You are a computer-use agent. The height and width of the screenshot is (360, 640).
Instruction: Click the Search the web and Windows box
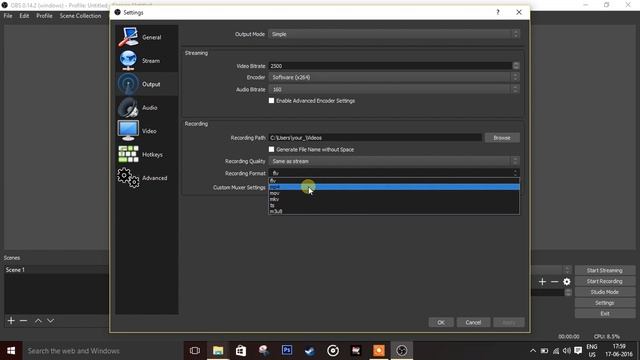[x=102, y=351]
